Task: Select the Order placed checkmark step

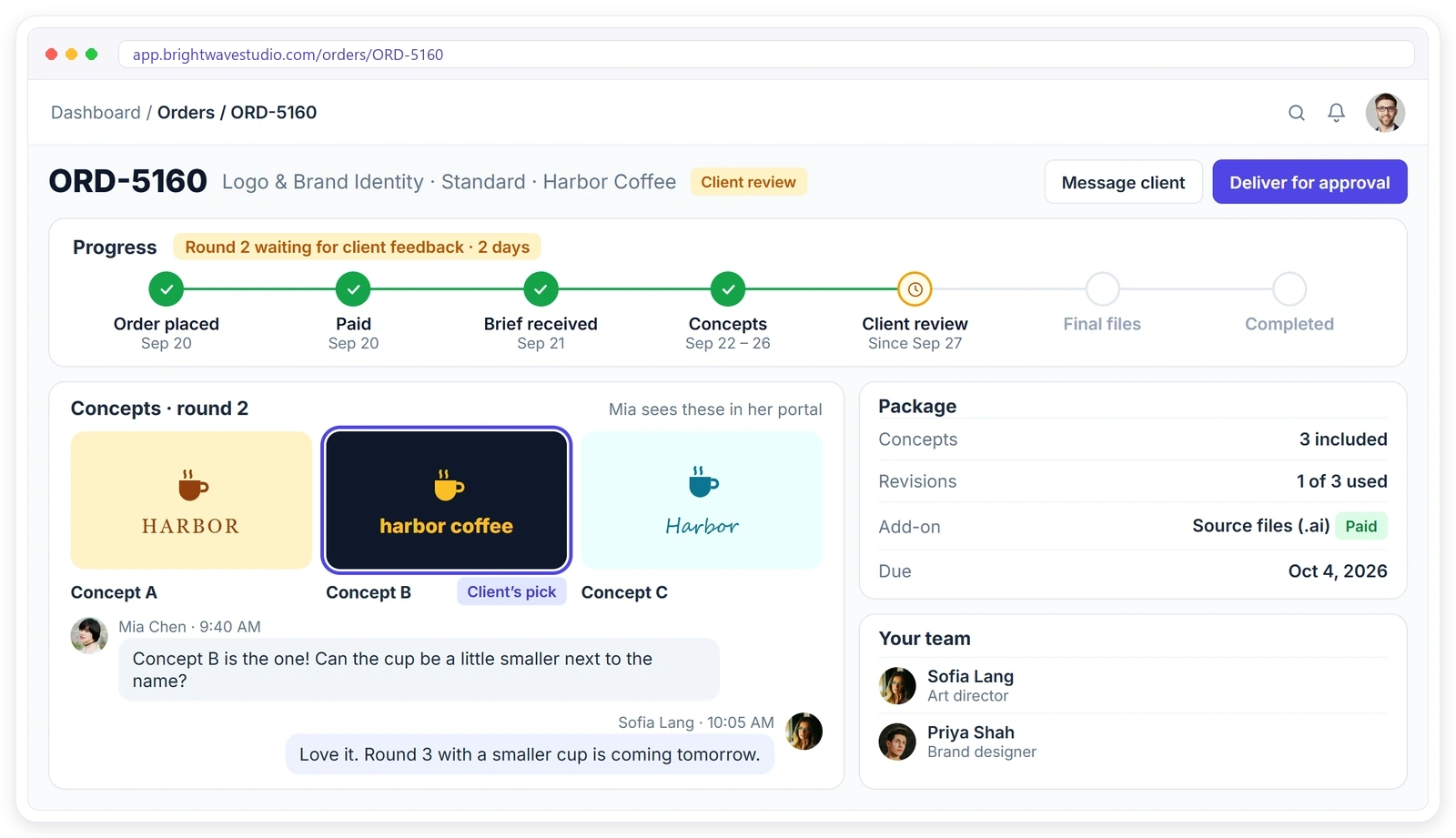Action: coord(167,289)
